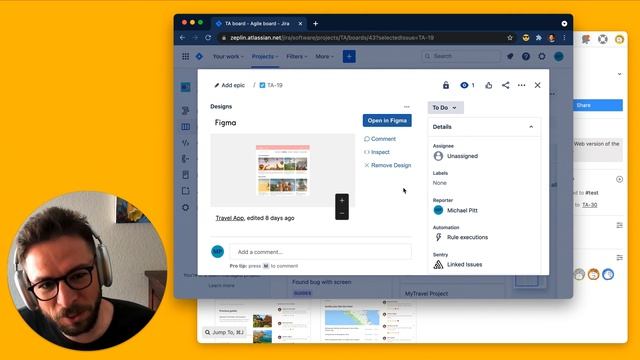The image size is (640, 360).
Task: Open the Jira help question mark icon
Action: [526, 56]
